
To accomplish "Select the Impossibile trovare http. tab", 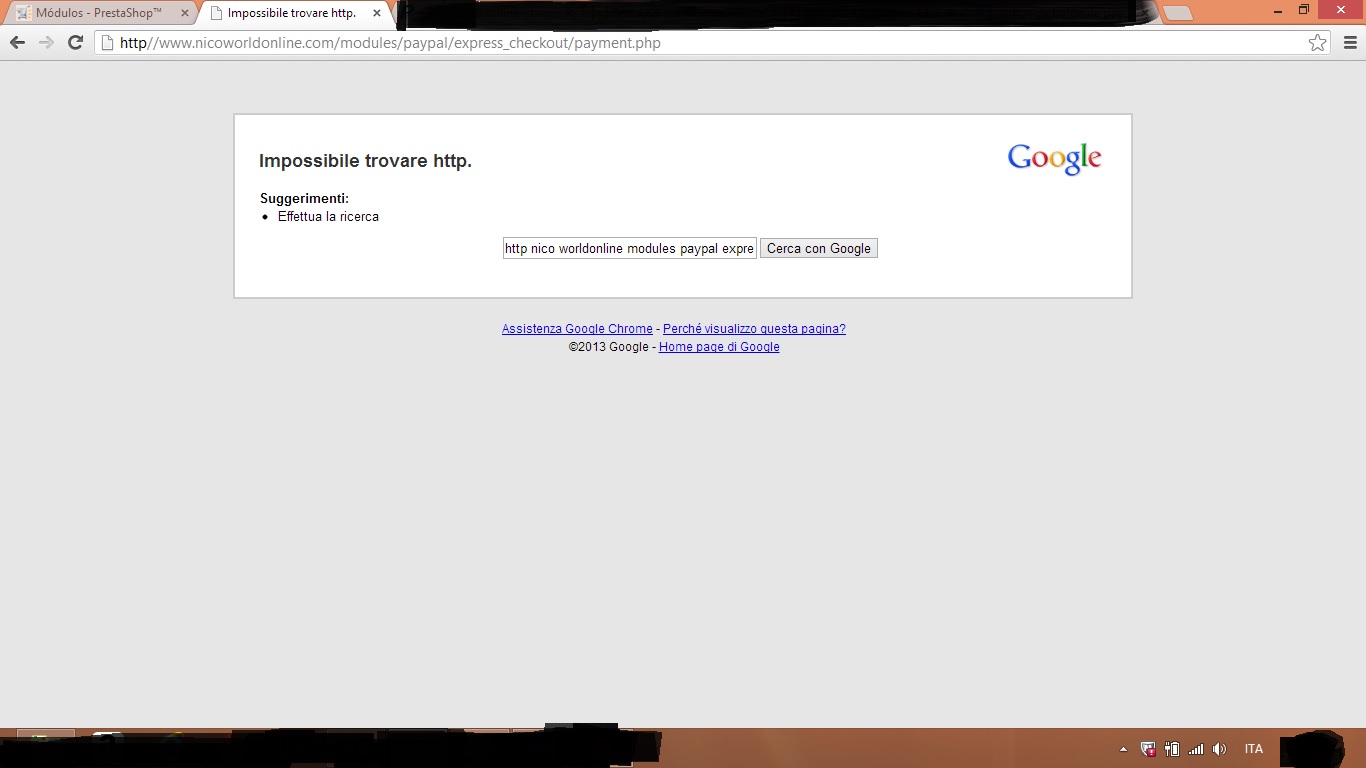I will click(x=291, y=13).
